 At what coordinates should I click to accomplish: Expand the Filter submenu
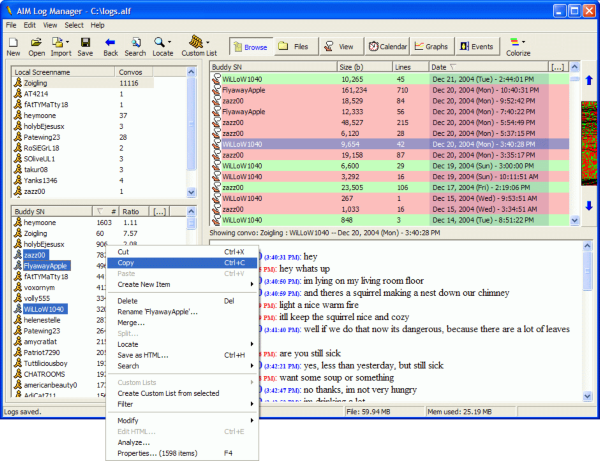tap(252, 404)
